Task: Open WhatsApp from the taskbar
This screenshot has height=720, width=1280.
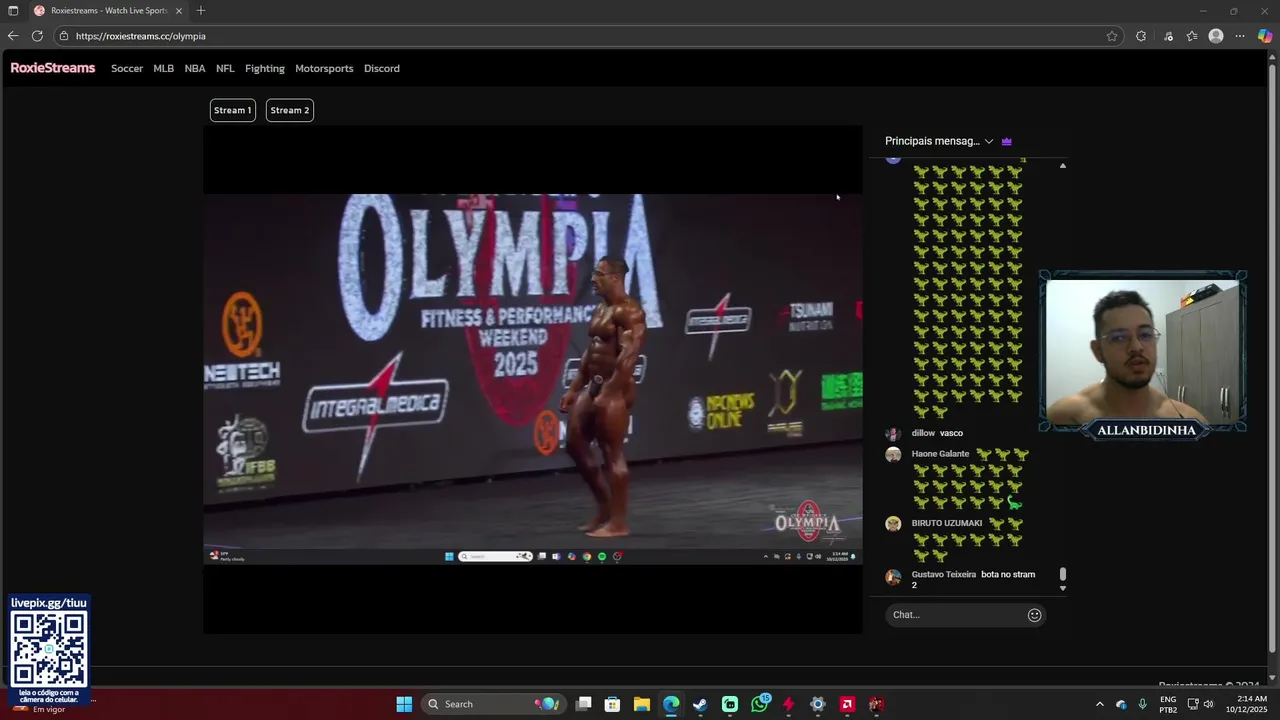Action: pyautogui.click(x=760, y=704)
